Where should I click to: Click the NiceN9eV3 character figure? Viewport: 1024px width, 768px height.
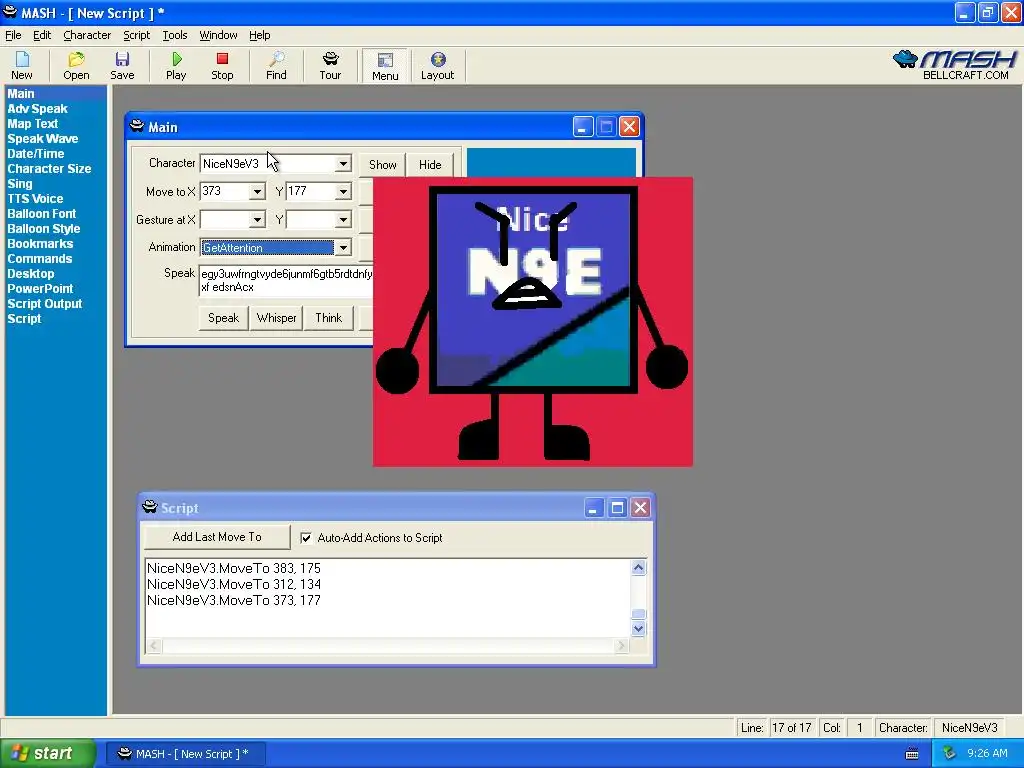[x=532, y=322]
